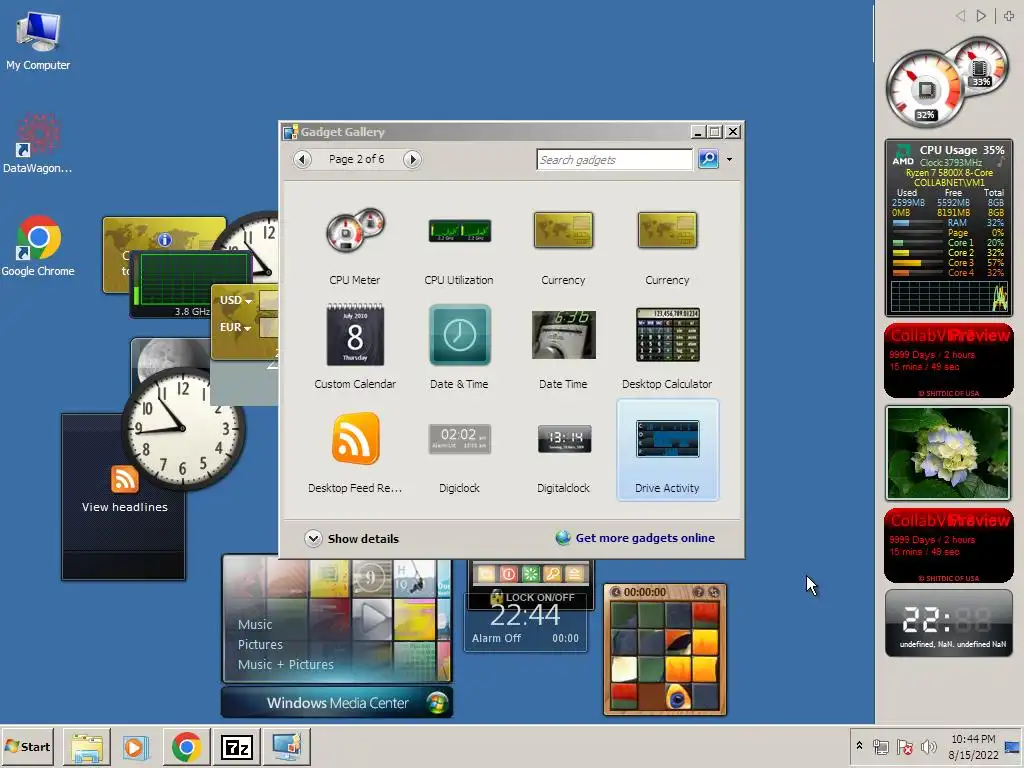The image size is (1024, 768).
Task: Select the Desktop Calculator gadget
Action: pos(667,348)
